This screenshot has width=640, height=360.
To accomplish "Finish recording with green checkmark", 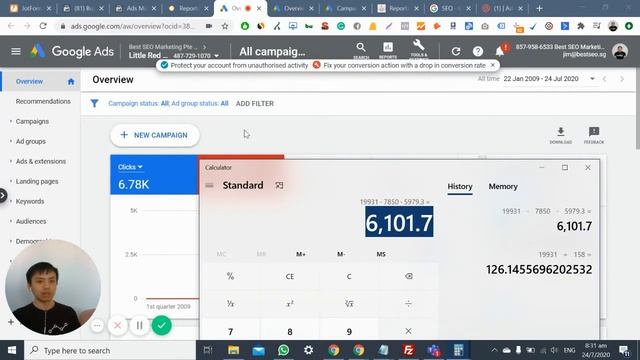I will point(162,325).
